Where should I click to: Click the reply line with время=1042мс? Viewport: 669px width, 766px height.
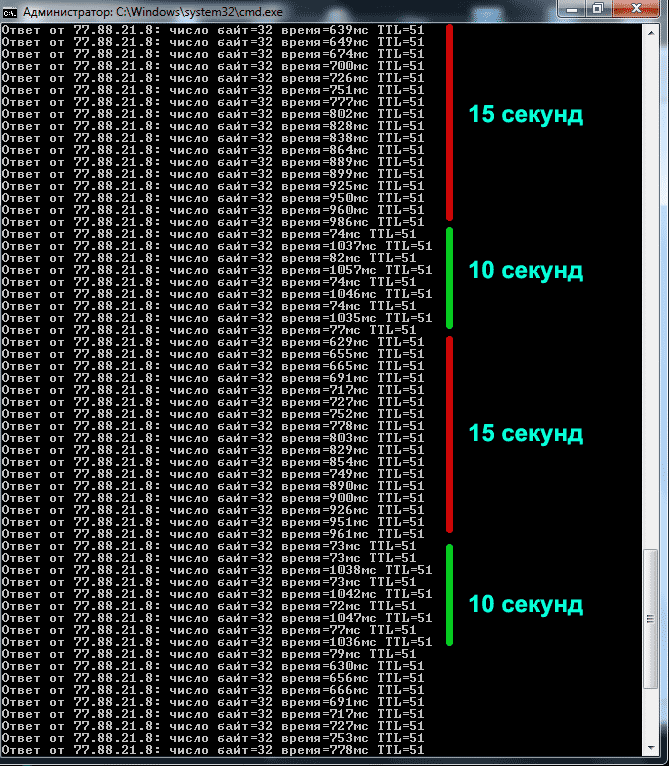point(216,595)
